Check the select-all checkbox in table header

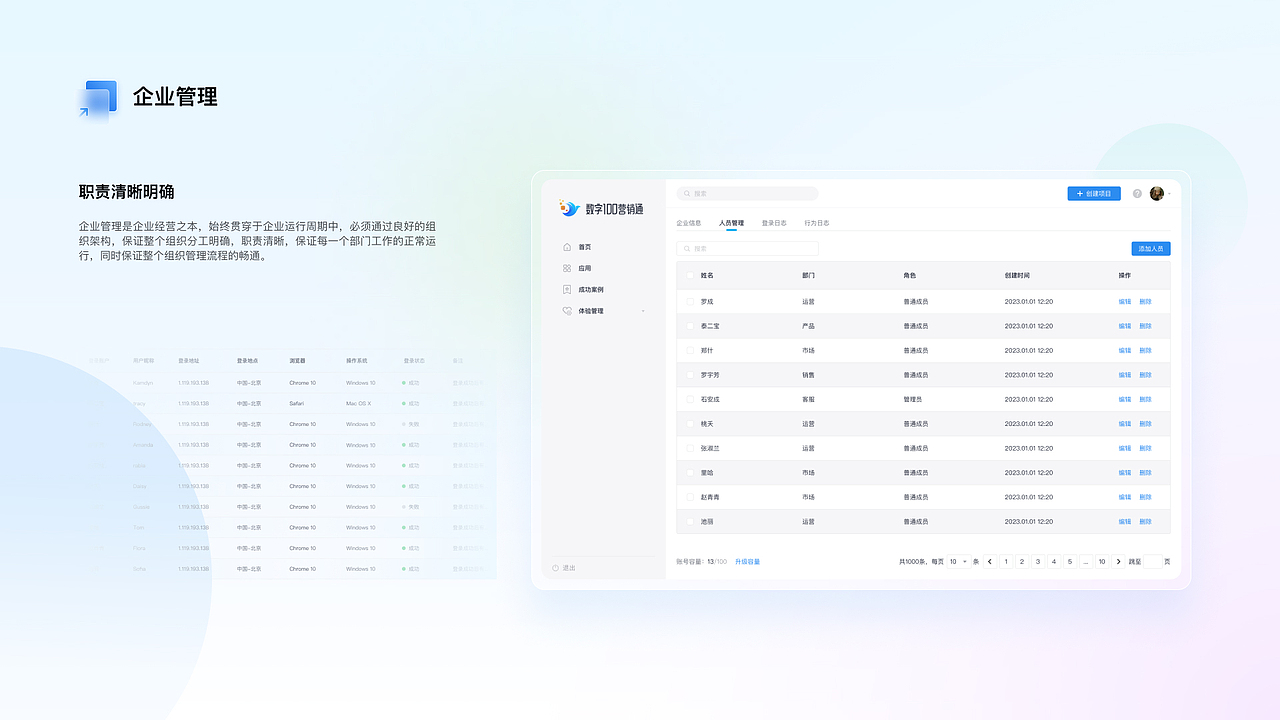688,275
